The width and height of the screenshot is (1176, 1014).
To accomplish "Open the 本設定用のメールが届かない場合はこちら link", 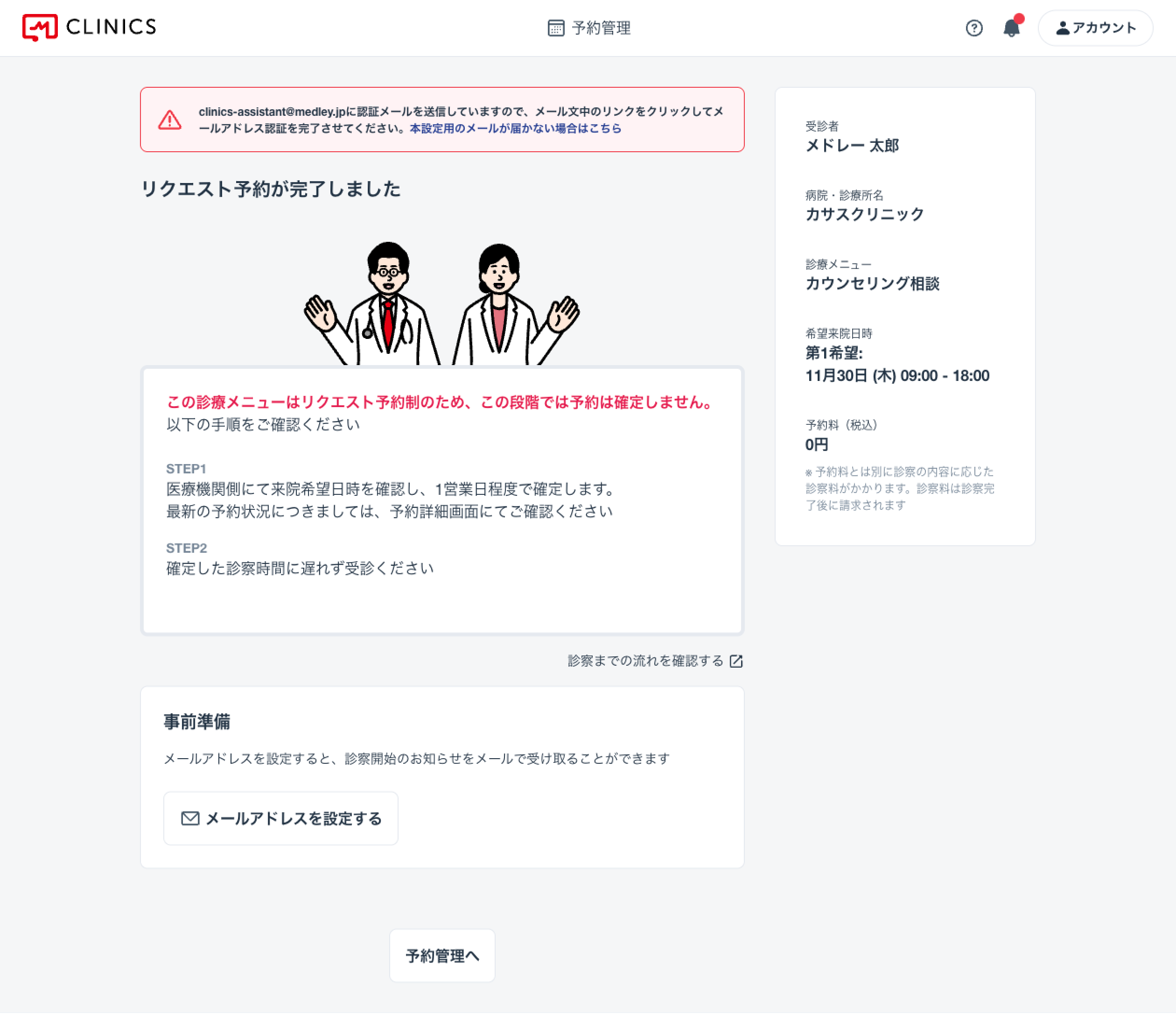I will click(x=515, y=128).
